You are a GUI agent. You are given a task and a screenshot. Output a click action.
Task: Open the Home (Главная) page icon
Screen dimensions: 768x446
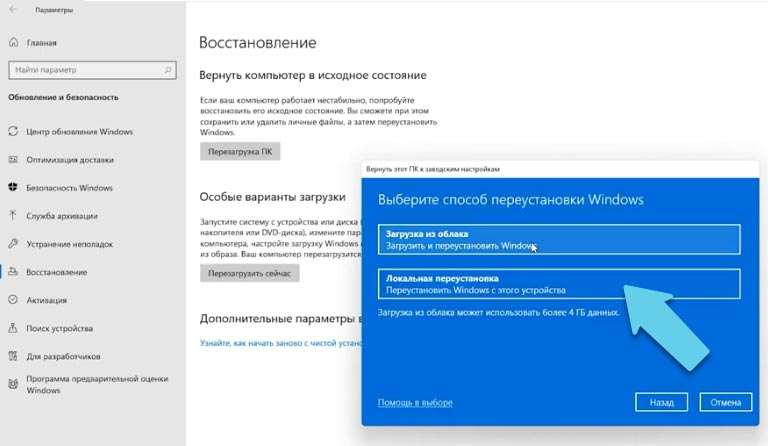[14, 43]
